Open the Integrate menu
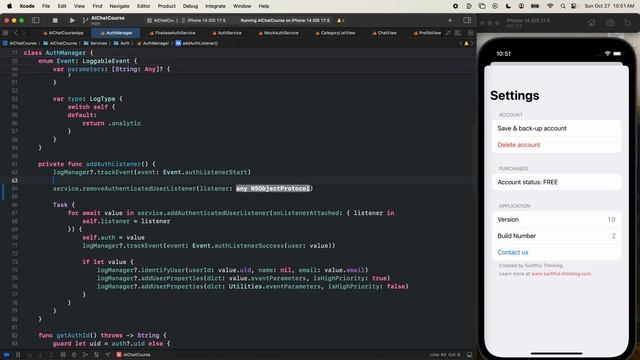 click(215, 6)
